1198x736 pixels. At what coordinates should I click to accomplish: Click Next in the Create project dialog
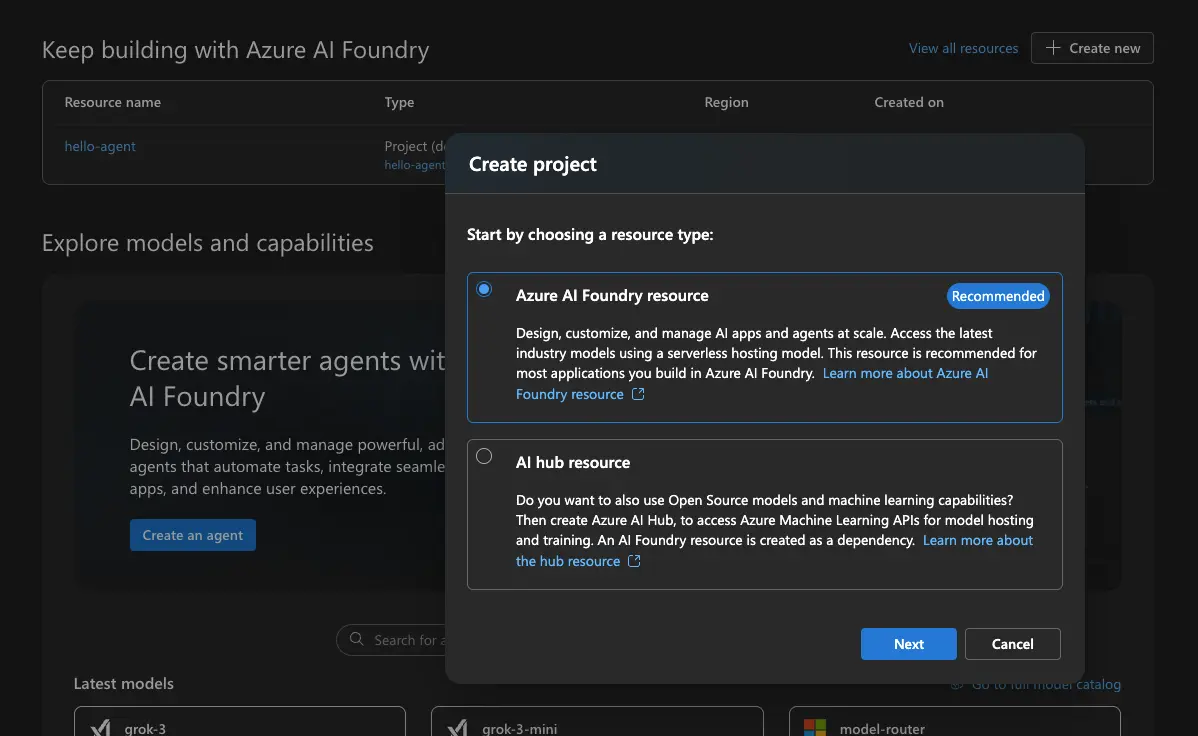908,644
